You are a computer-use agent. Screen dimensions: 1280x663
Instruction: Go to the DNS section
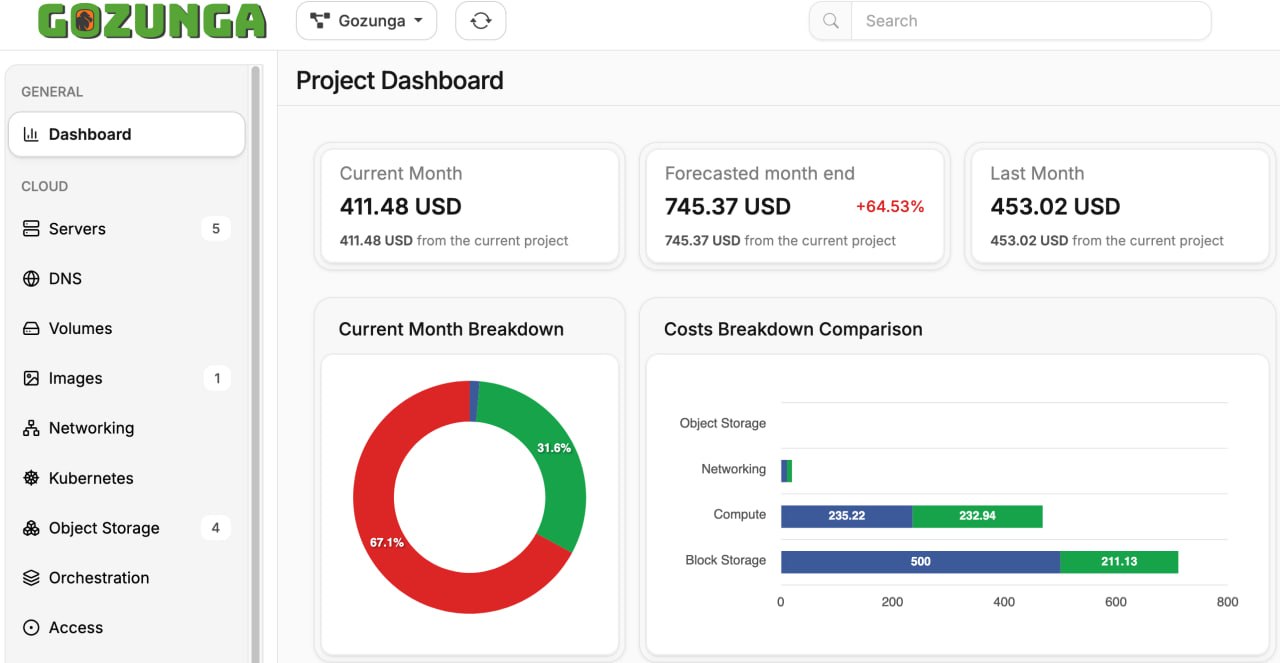click(126, 279)
